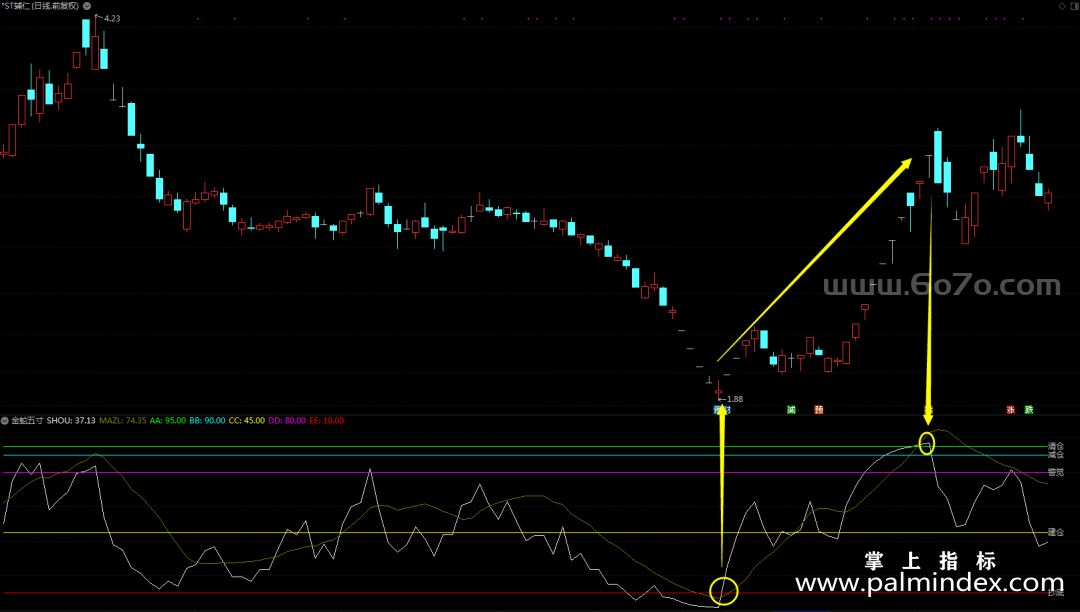Click the 4.23 high price label

112,19
